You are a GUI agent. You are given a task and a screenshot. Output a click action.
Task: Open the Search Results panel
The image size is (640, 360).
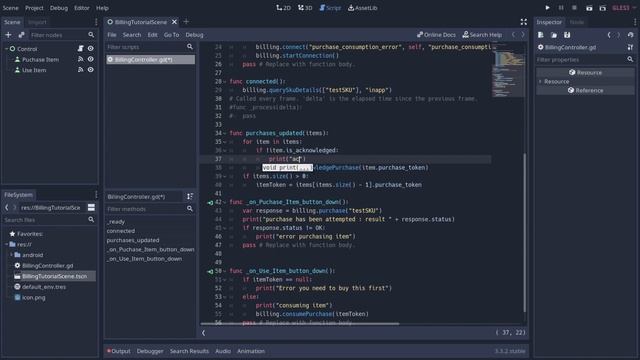click(x=189, y=351)
